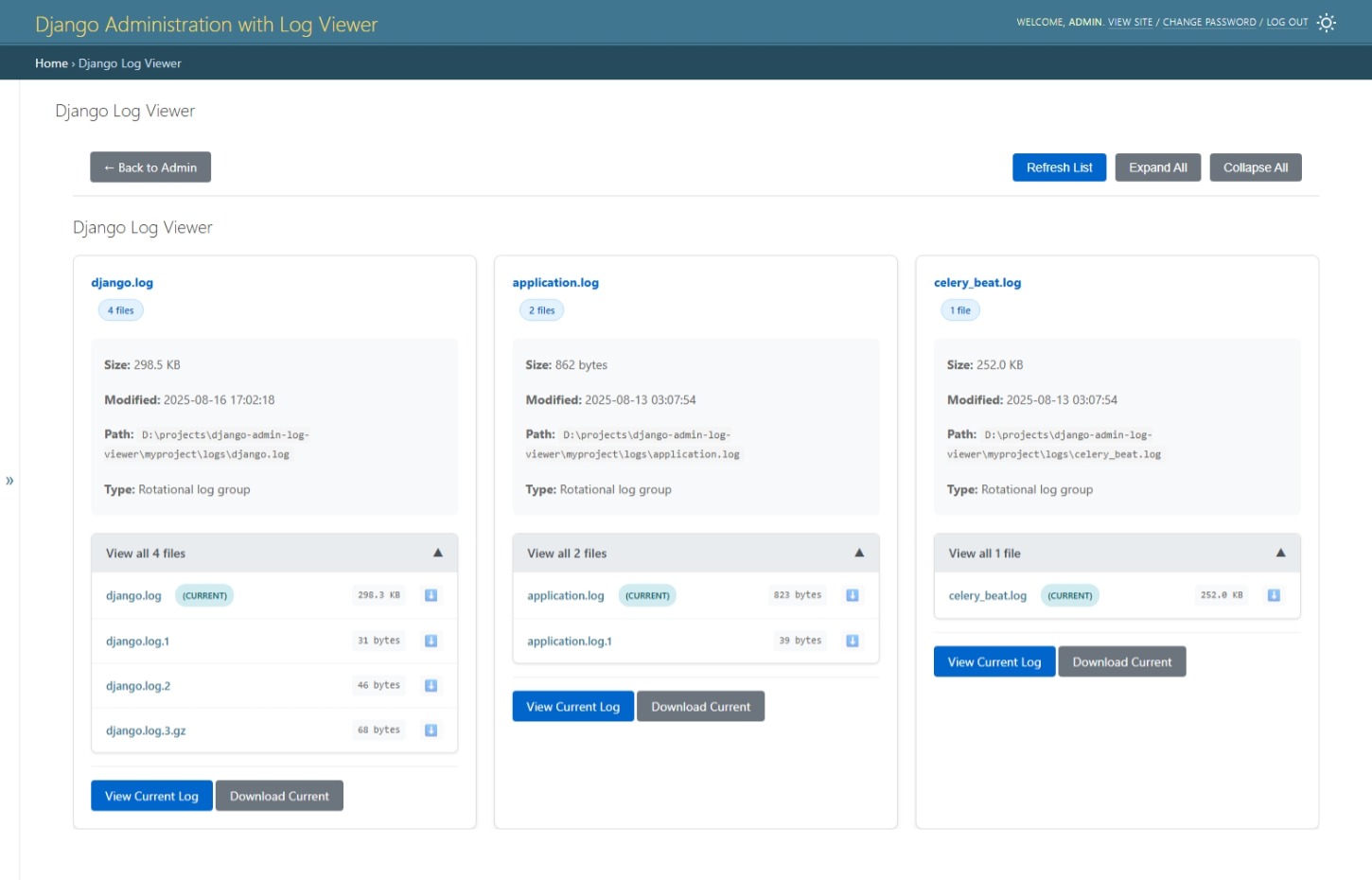
Task: Open django.log.3.gz in the file list
Action: [x=146, y=730]
